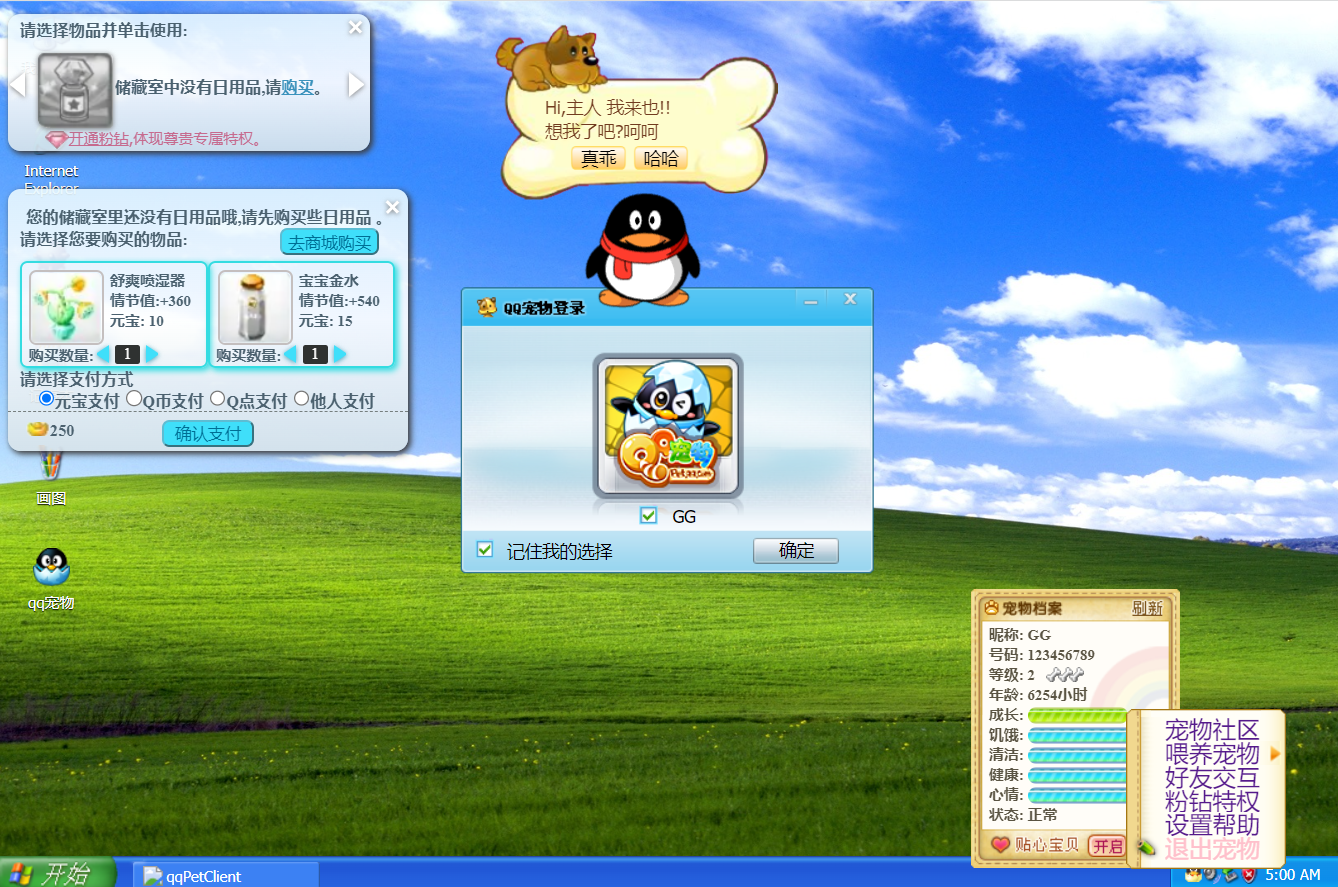Increase 宝宝金水 purchase quantity
Screen dimensions: 1338x887
pyautogui.click(x=339, y=354)
